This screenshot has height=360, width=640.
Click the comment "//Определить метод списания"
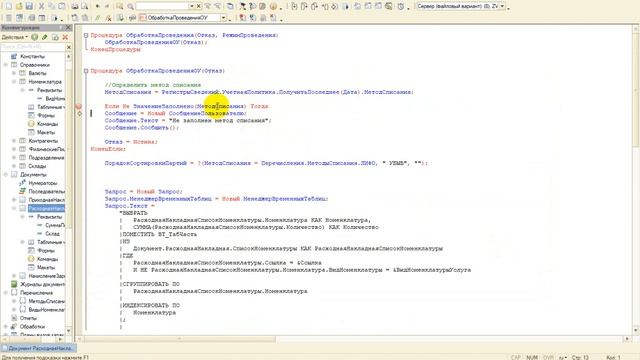point(153,85)
